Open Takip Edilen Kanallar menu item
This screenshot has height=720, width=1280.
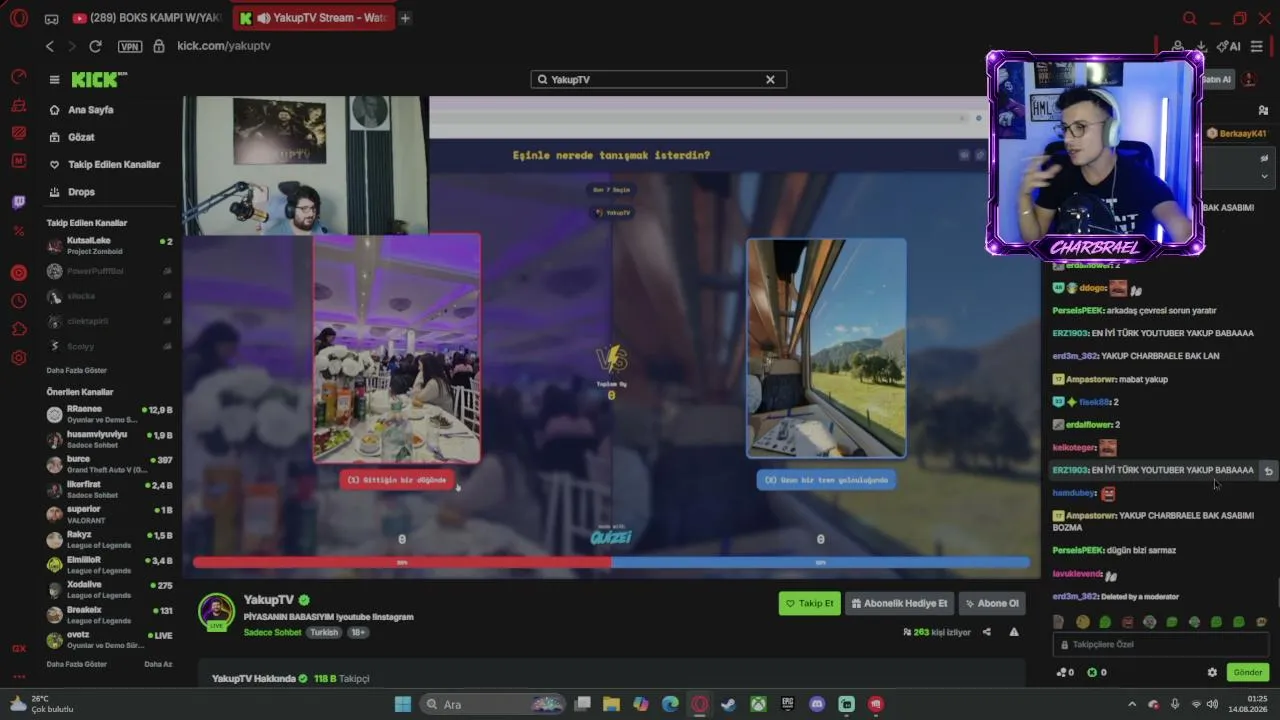click(105, 164)
